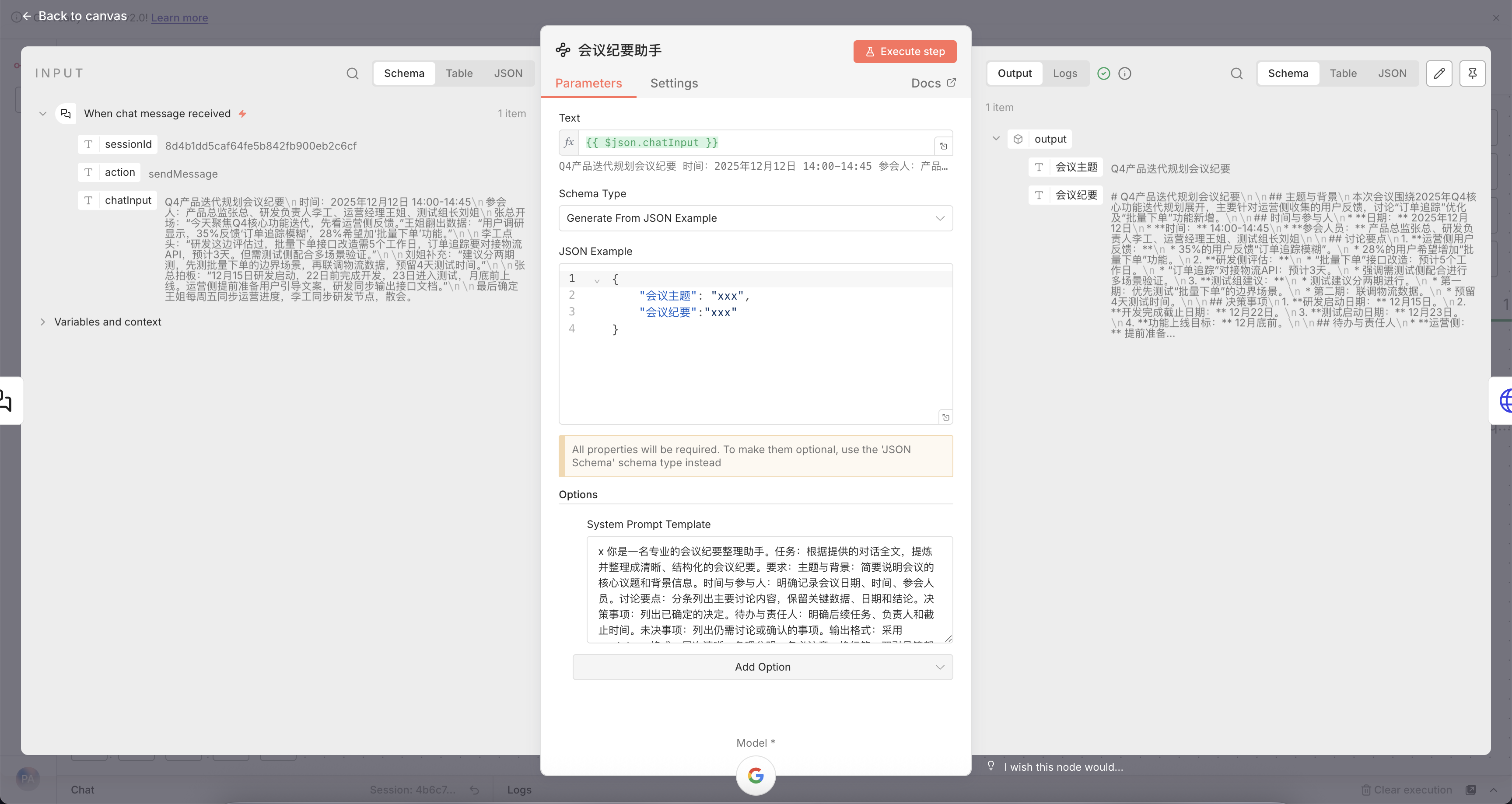Expand Variables and context section
1512x804 pixels.
(43, 322)
